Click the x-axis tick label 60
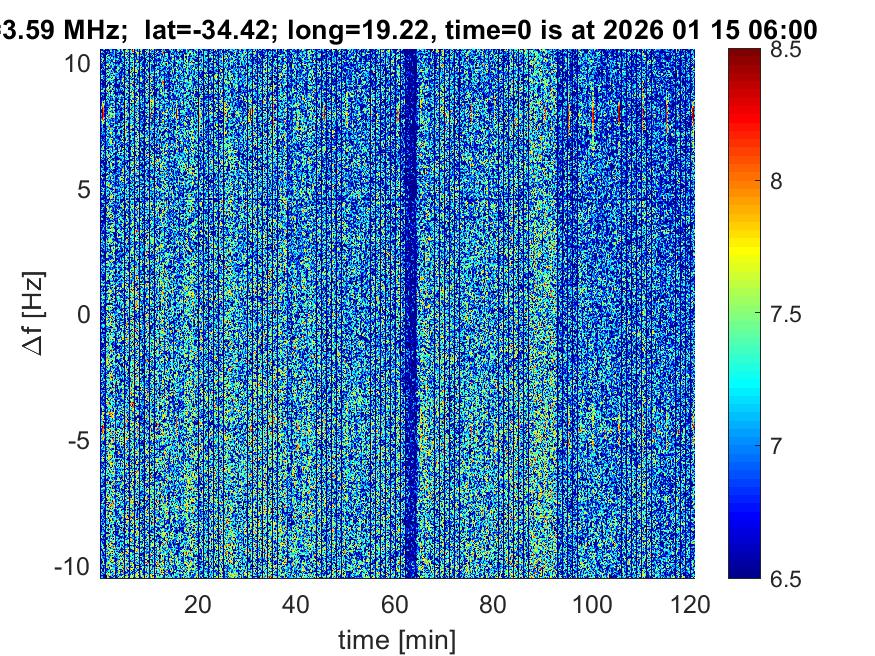This screenshot has height=656, width=875. 395,604
